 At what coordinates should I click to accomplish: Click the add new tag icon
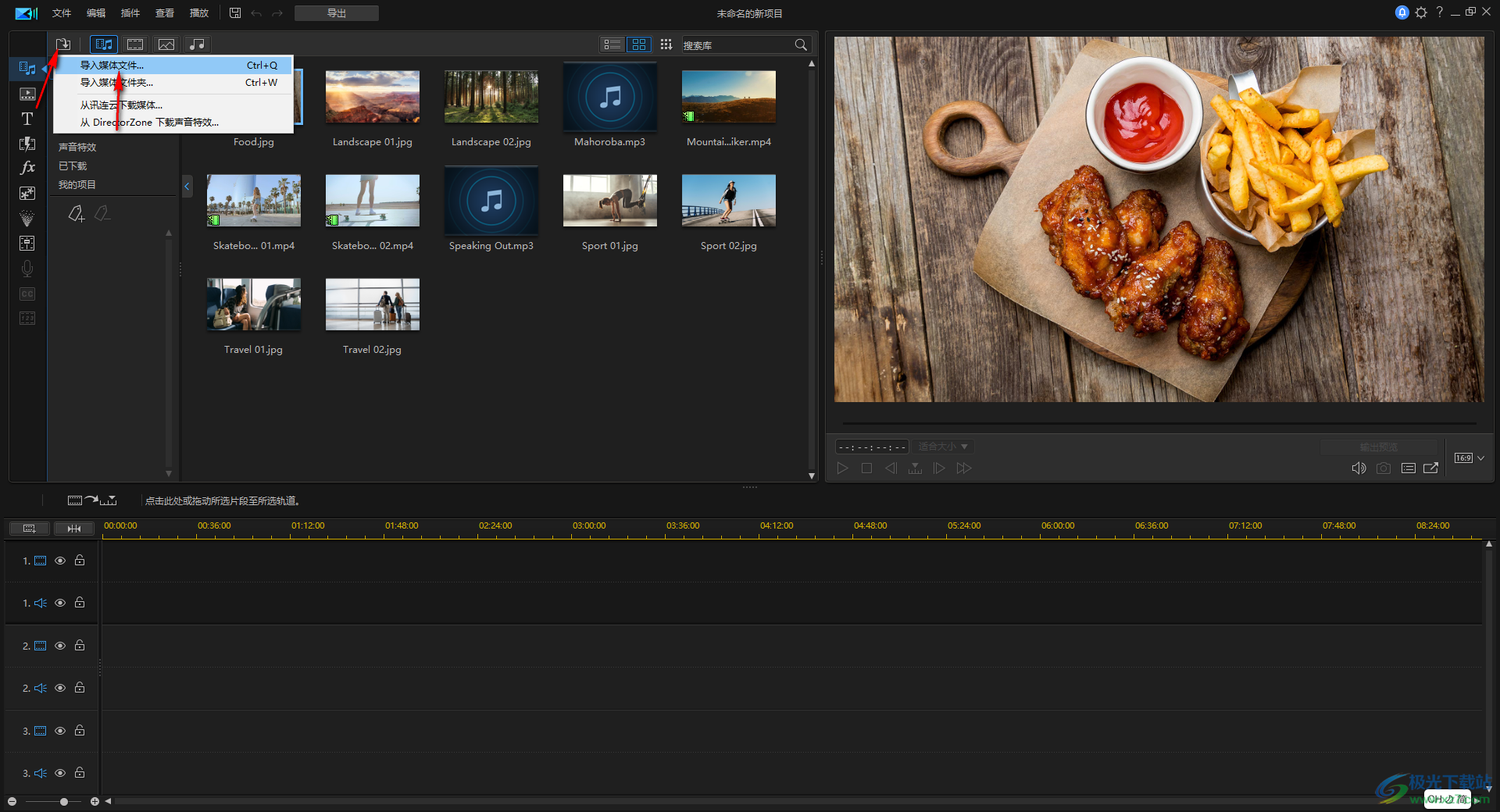pos(76,213)
